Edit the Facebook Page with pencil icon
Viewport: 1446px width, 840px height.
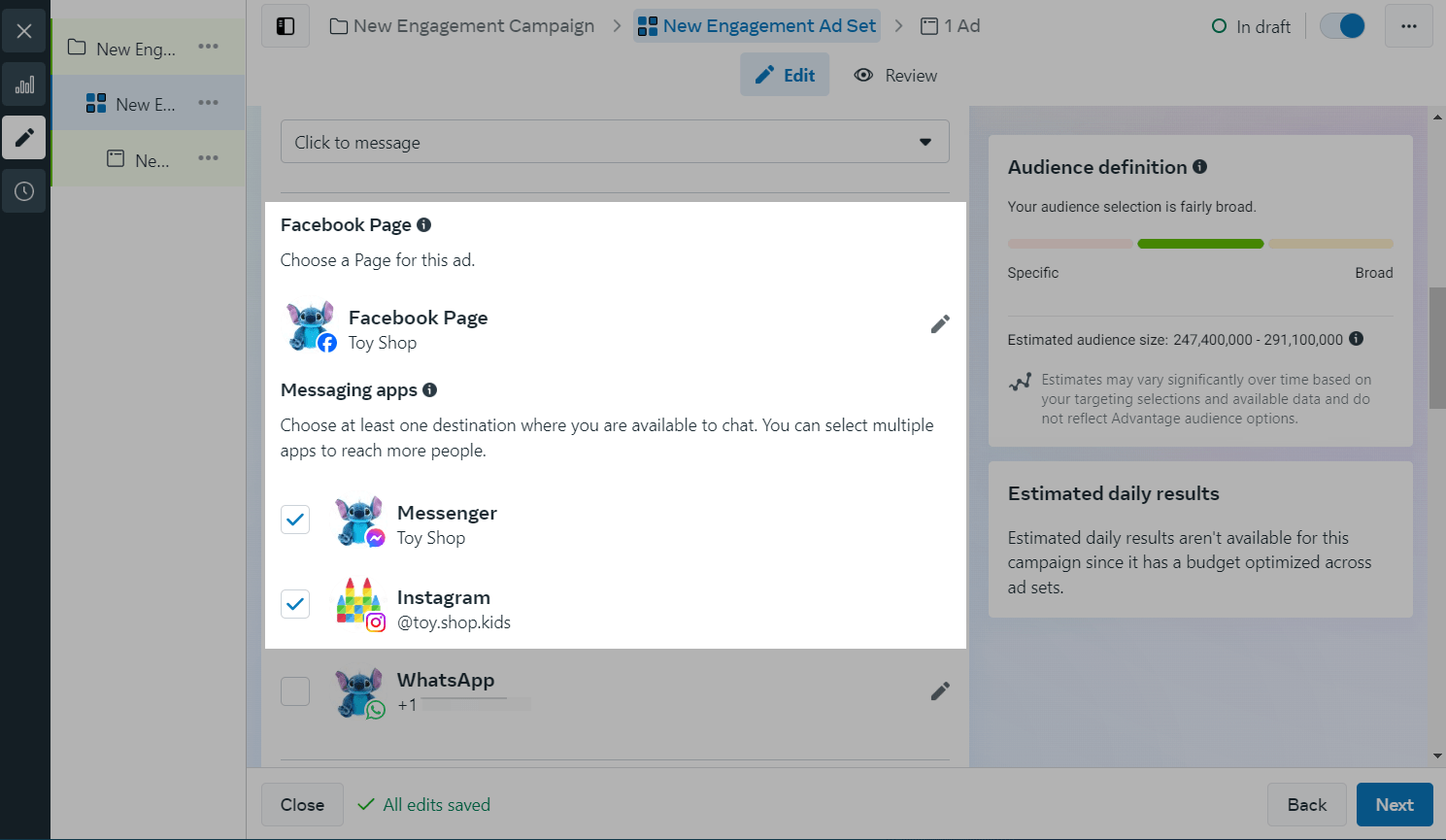(x=939, y=324)
